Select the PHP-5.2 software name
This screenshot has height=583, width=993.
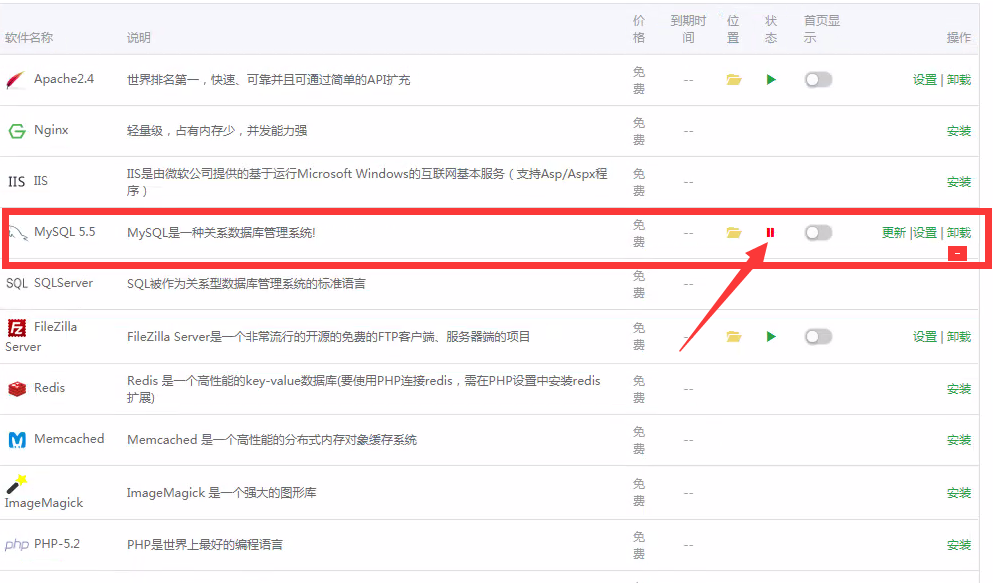[57, 544]
